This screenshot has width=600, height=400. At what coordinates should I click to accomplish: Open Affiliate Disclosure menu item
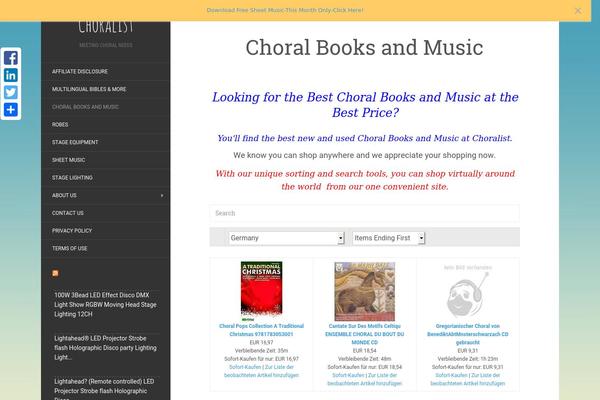click(x=80, y=72)
